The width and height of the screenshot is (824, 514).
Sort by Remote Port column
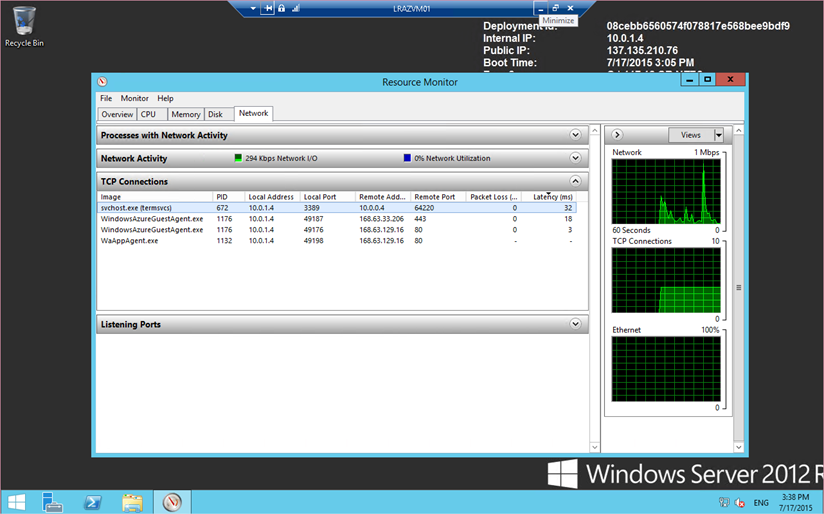[438, 197]
